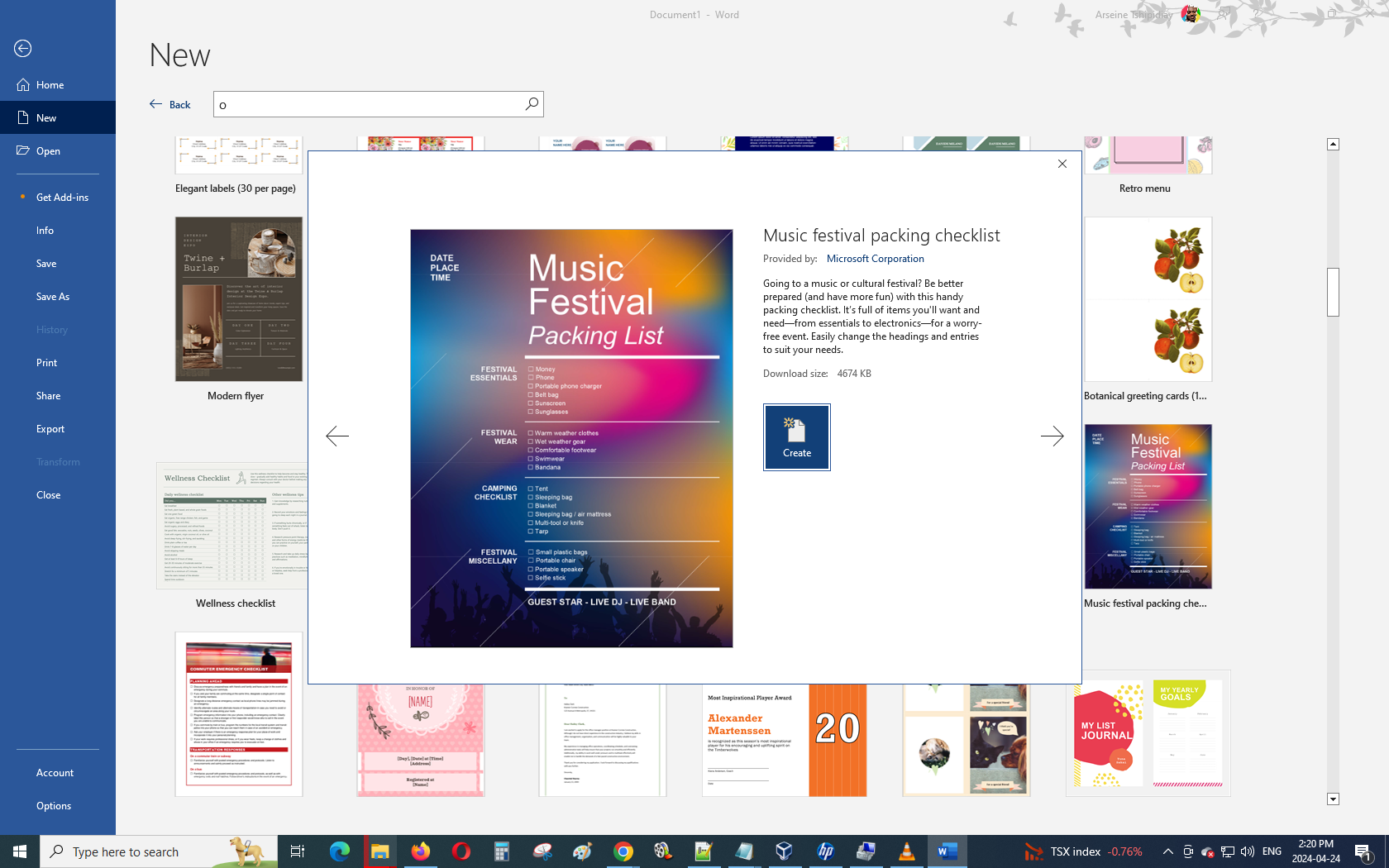Select the Modern flyer template thumbnail
The image size is (1389, 868).
click(x=238, y=299)
